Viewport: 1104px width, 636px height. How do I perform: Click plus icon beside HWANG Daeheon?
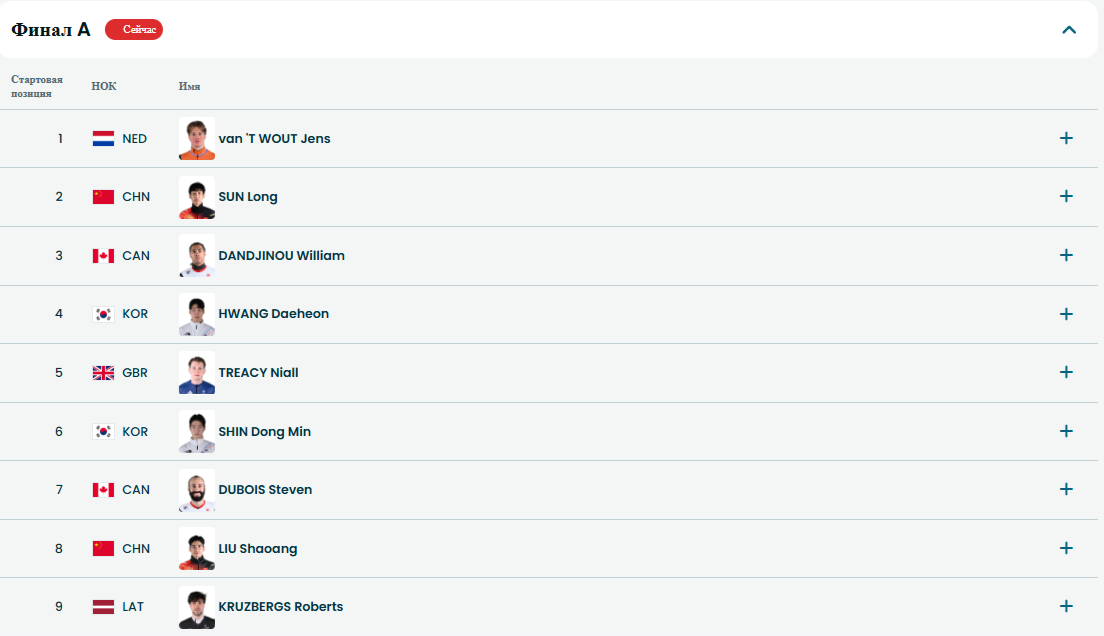click(1066, 314)
